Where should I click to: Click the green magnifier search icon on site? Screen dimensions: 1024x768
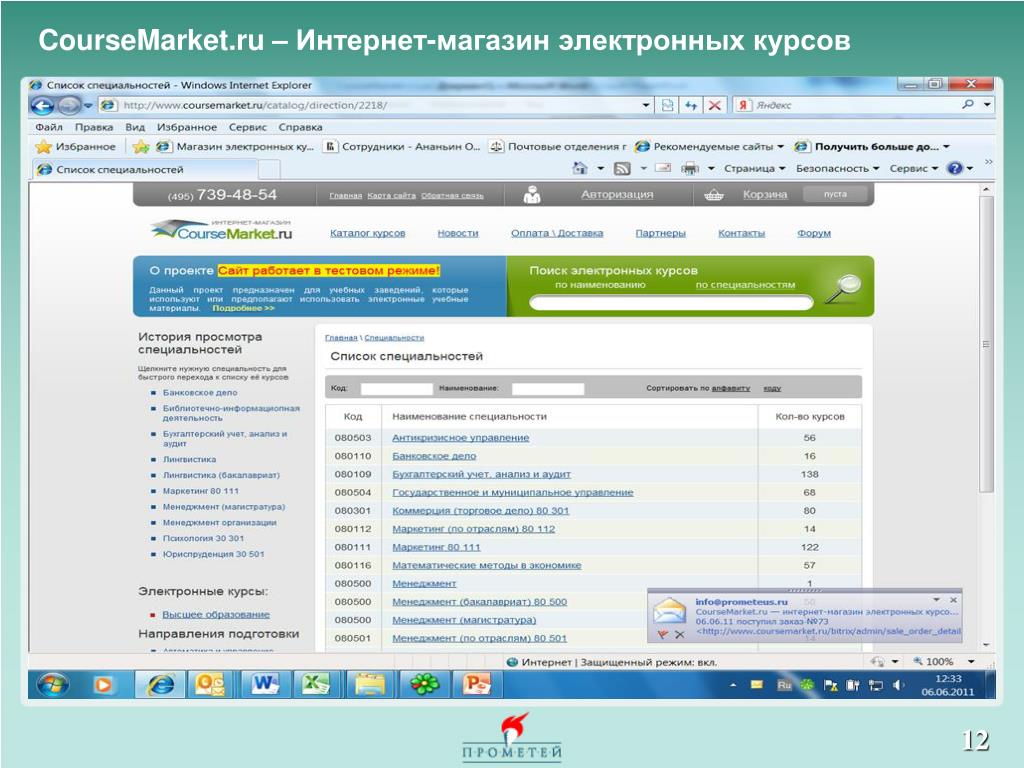pos(842,288)
